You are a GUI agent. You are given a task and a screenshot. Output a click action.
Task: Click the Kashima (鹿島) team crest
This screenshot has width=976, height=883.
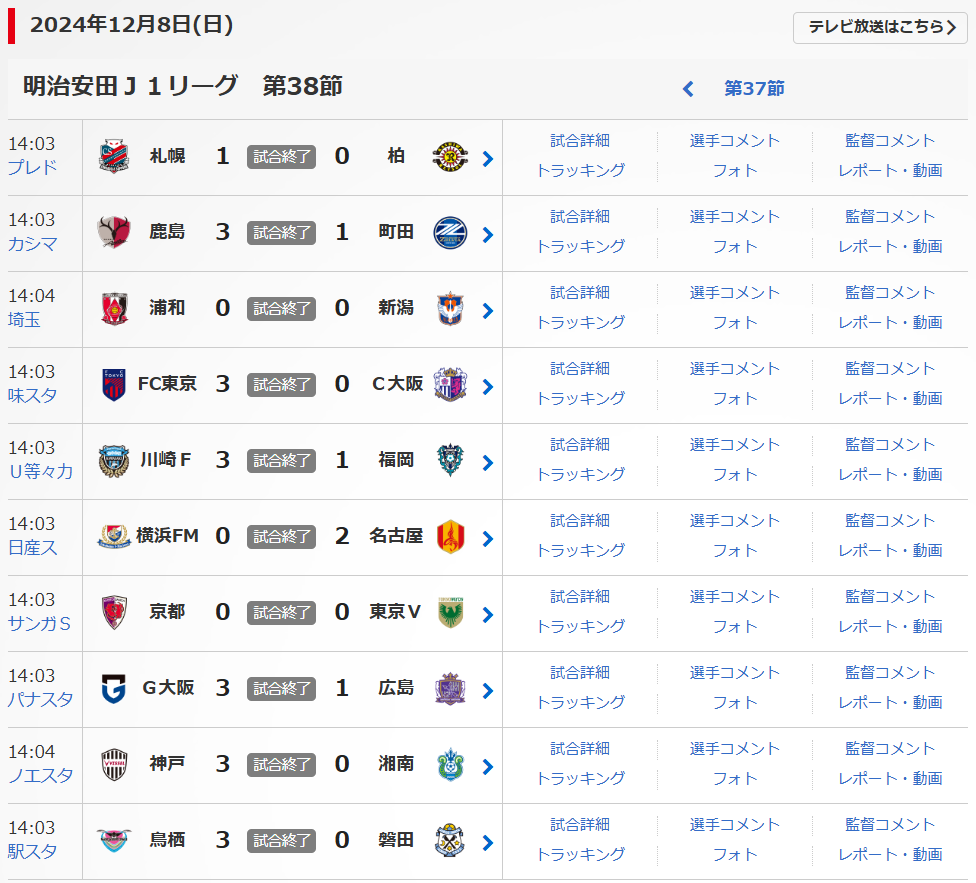(x=114, y=233)
